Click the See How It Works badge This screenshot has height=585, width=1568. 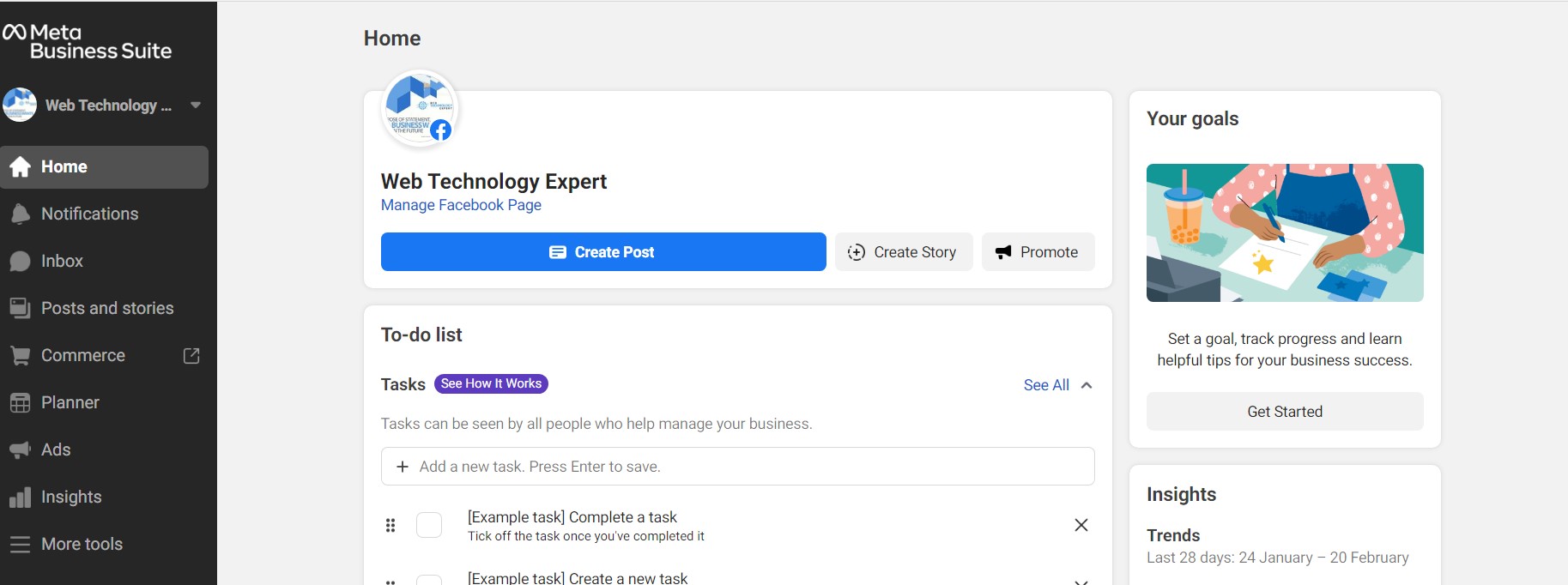[x=491, y=383]
